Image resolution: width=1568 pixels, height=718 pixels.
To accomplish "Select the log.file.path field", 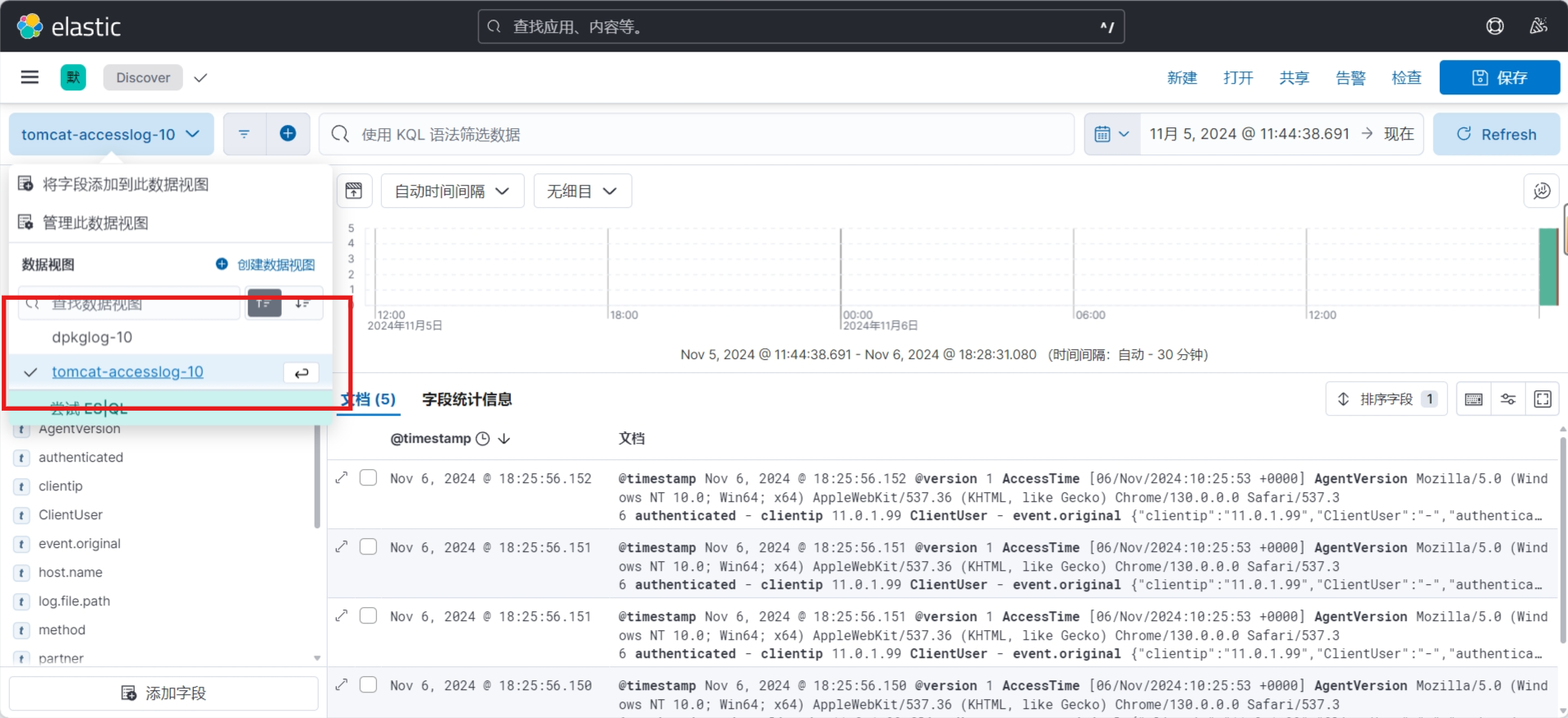I will pos(74,601).
